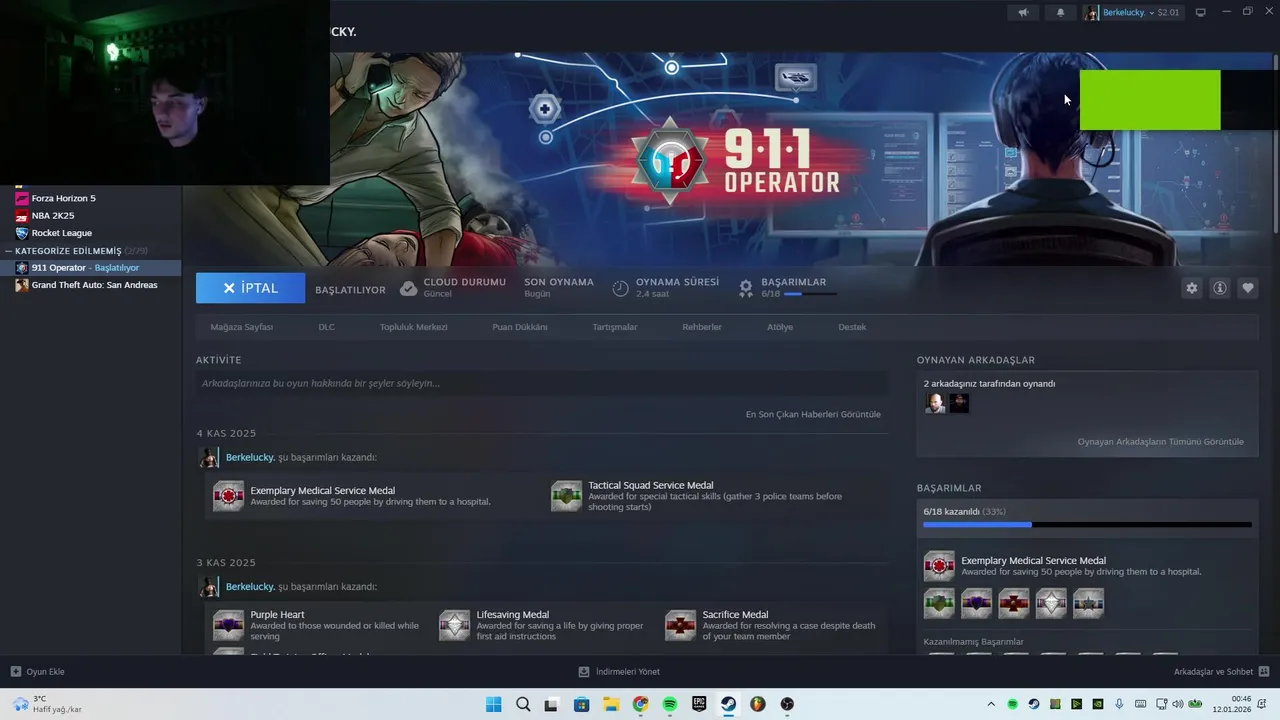The width and height of the screenshot is (1280, 720).
Task: Click NVIDIA icon in system tray
Action: click(1097, 704)
